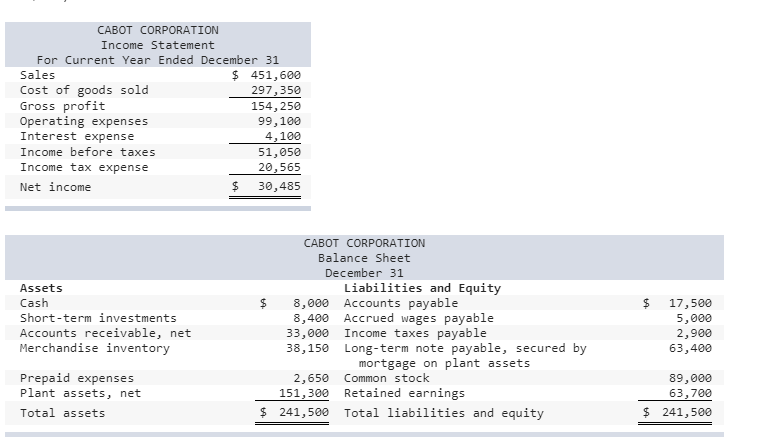Viewport: 776px width, 445px height.
Task: Click the Retained earnings label
Action: click(x=404, y=393)
